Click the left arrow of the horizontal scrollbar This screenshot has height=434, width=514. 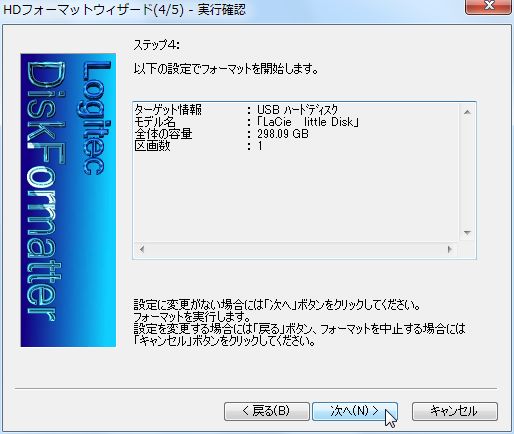[142, 249]
